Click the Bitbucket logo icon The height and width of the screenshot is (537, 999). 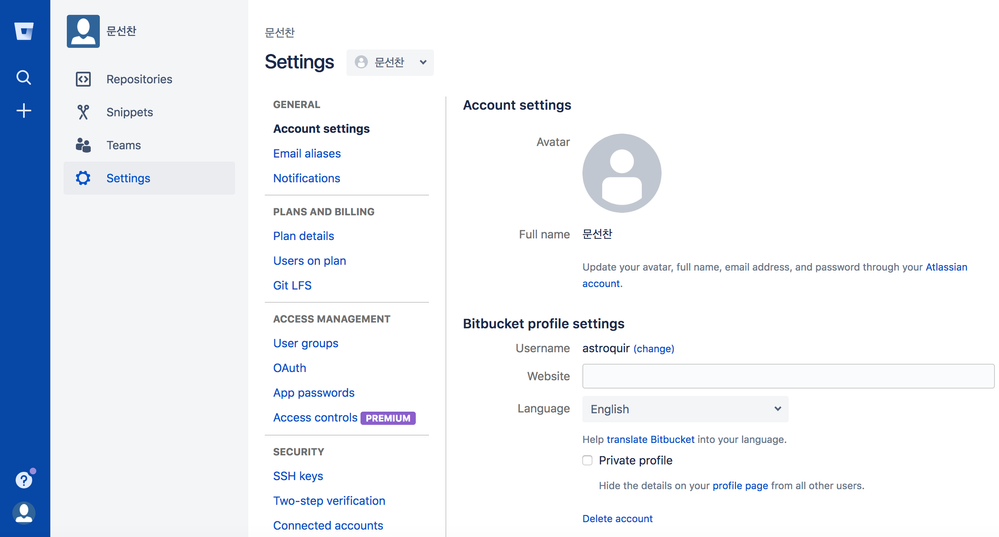[24, 31]
